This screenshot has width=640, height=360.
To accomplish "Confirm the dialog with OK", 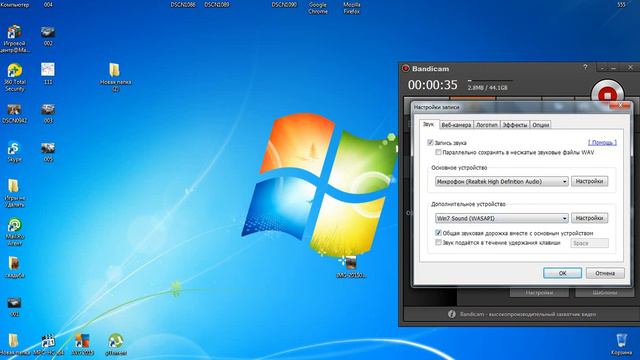I will 562,273.
